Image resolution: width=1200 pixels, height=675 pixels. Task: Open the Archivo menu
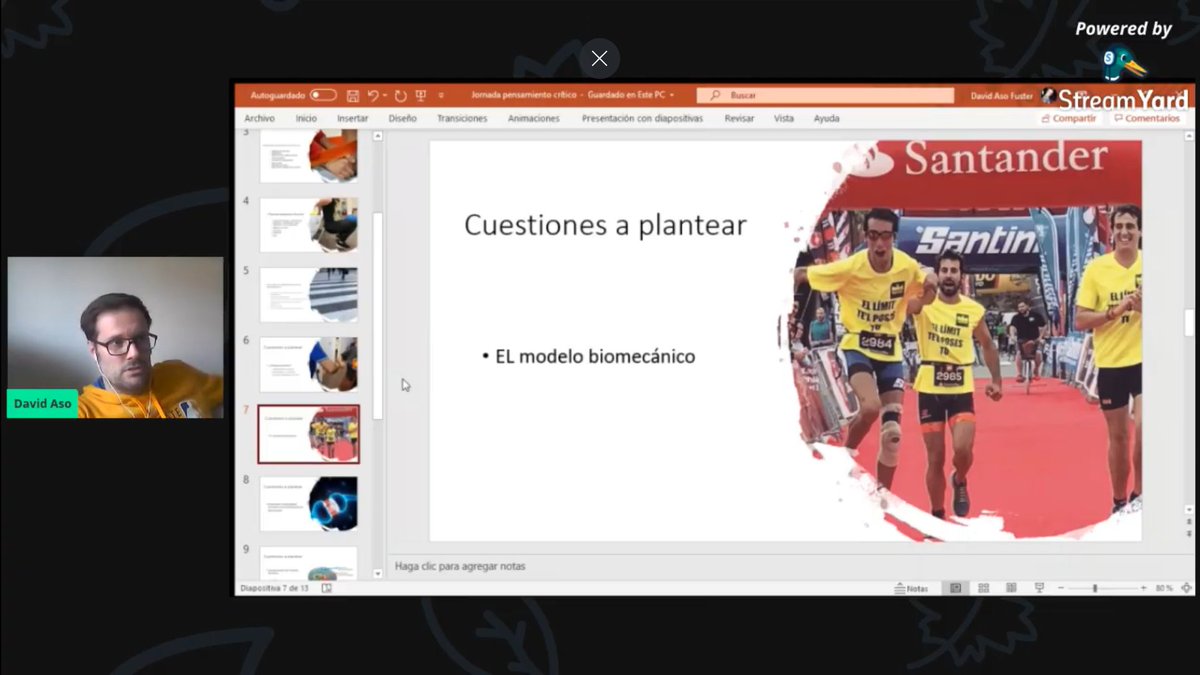click(x=259, y=118)
